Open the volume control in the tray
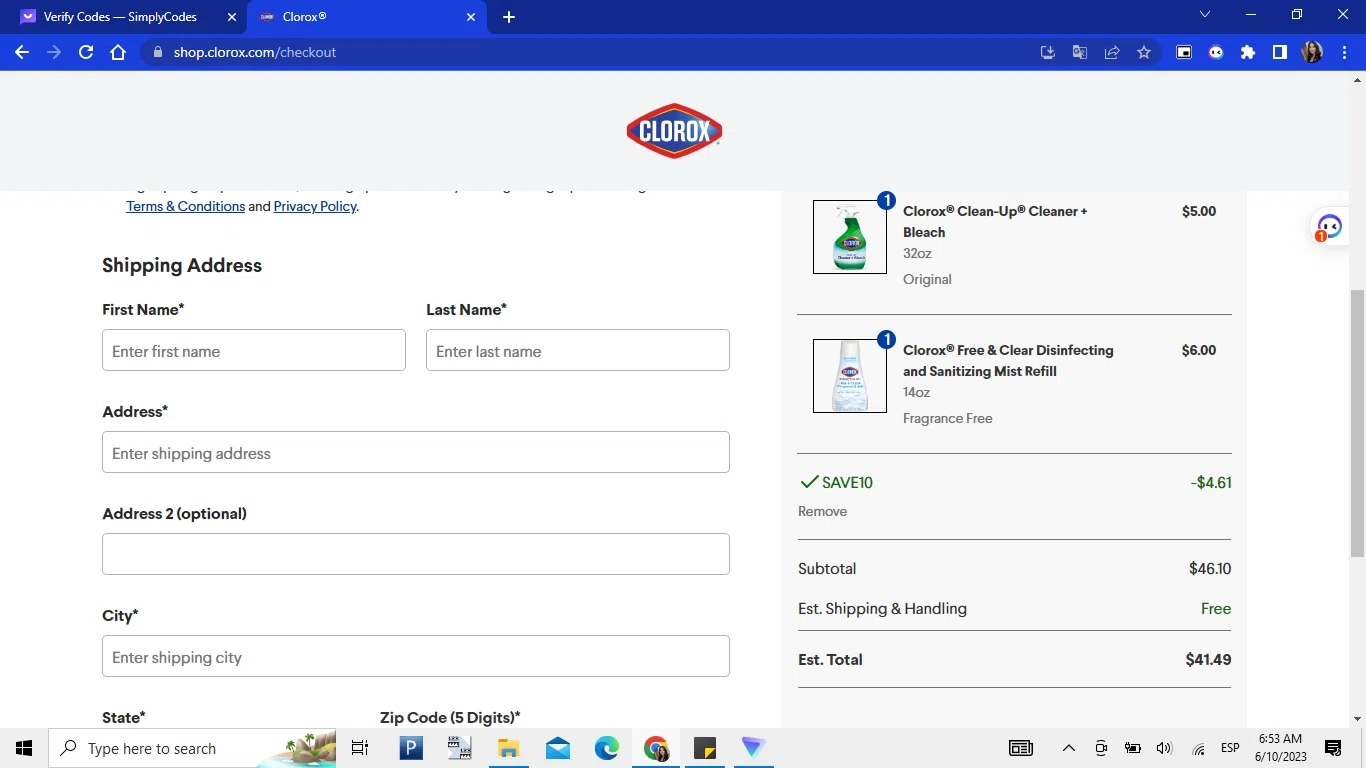This screenshot has width=1366, height=768. pos(1164,748)
